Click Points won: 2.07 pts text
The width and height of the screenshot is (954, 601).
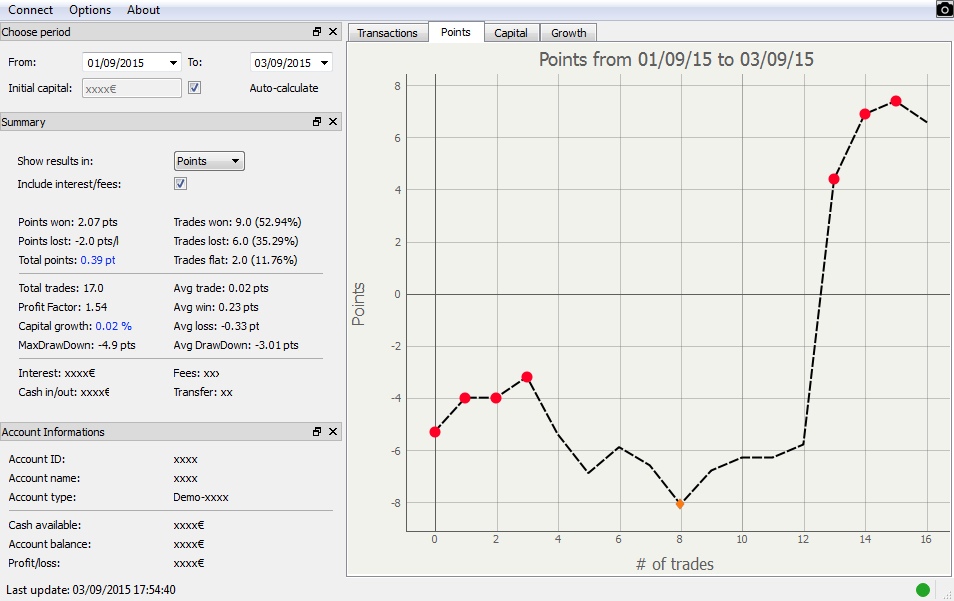[x=68, y=222]
